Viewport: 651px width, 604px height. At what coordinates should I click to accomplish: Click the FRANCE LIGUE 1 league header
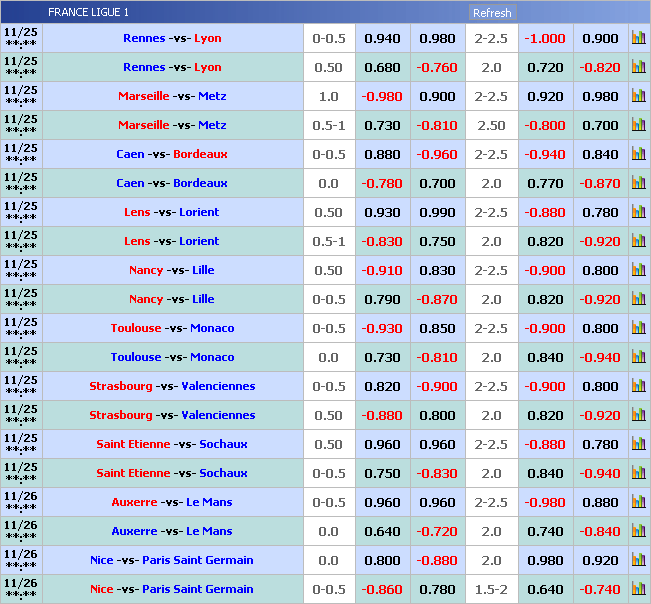[88, 13]
